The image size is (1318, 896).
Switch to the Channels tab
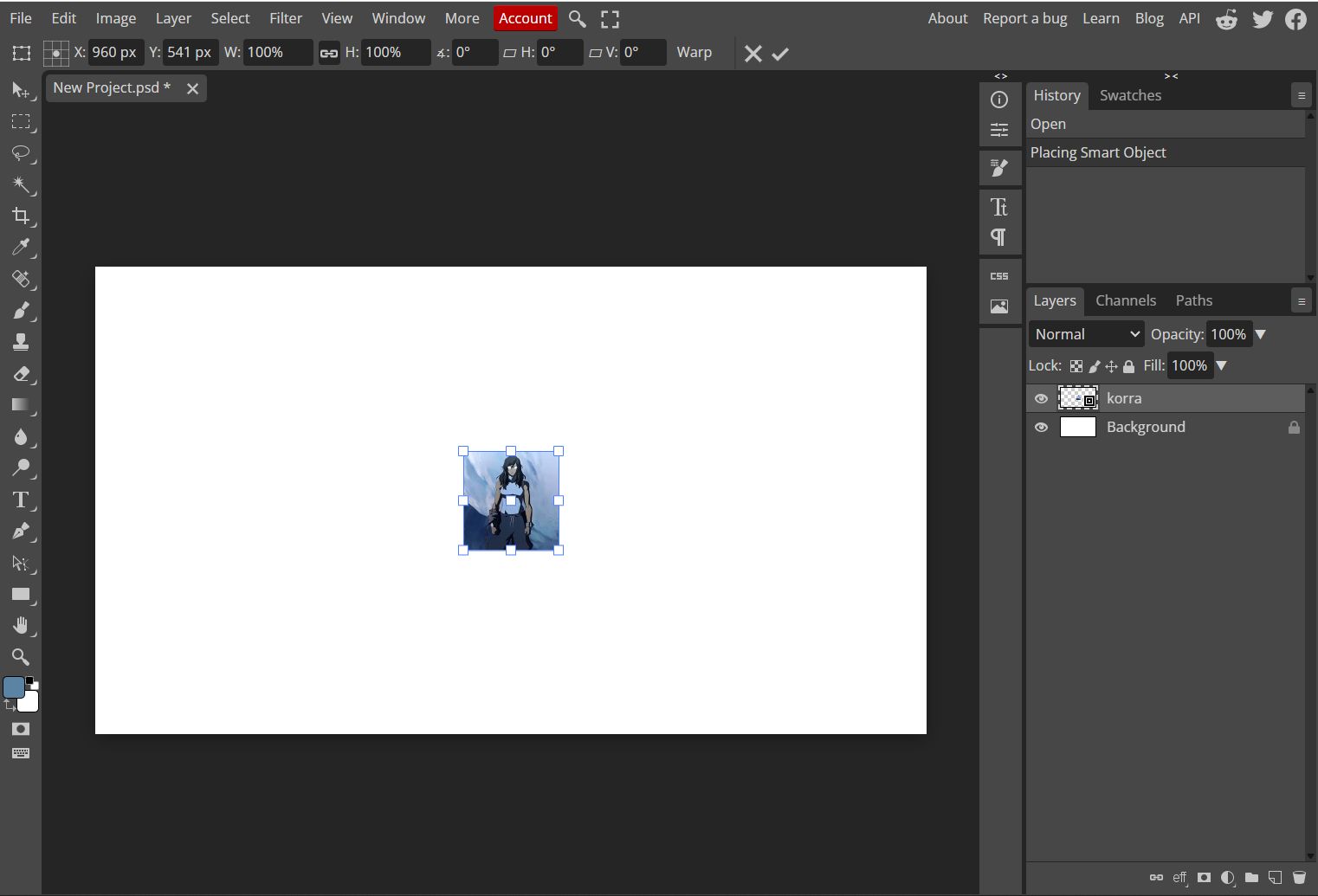[1126, 300]
